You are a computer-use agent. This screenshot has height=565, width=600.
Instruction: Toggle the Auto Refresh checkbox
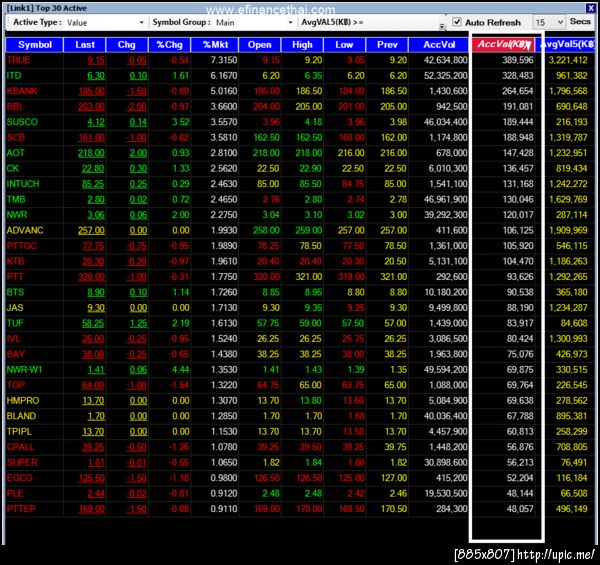click(457, 22)
